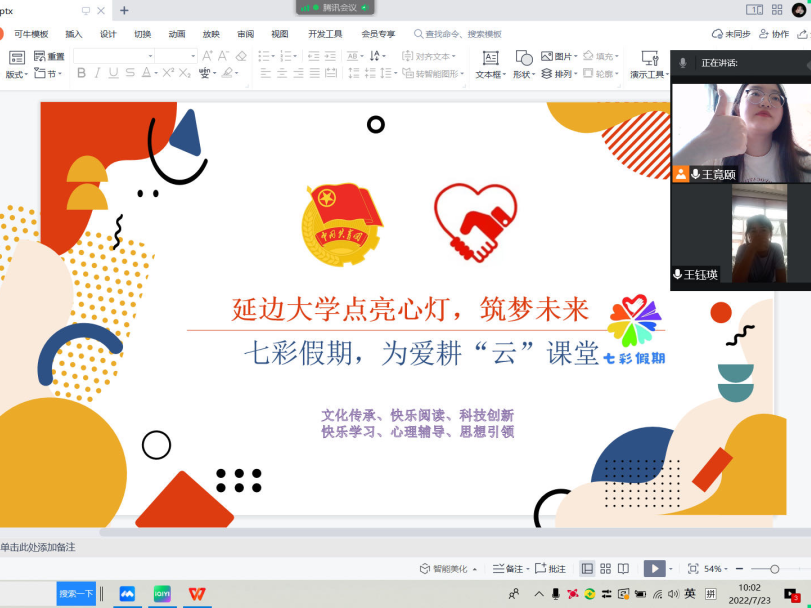811x608 pixels.
Task: Open the 图片 picture dropdown
Action: 559,56
